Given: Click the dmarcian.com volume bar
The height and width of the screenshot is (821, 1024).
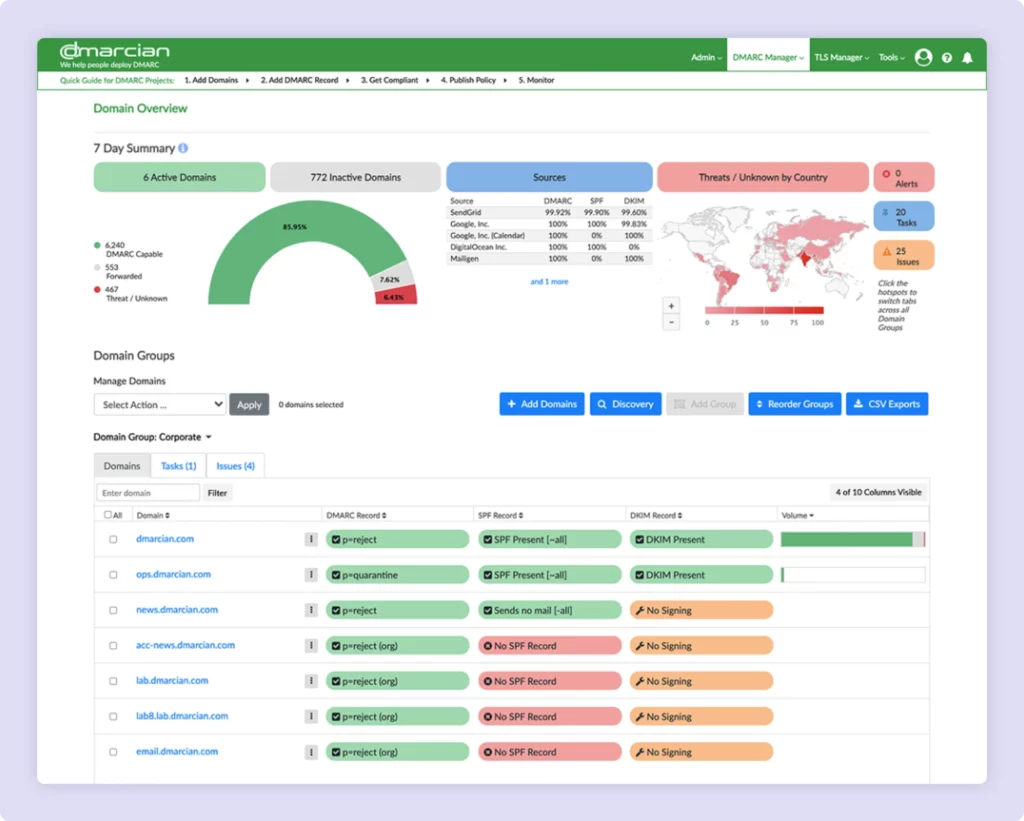Looking at the screenshot, I should point(853,539).
